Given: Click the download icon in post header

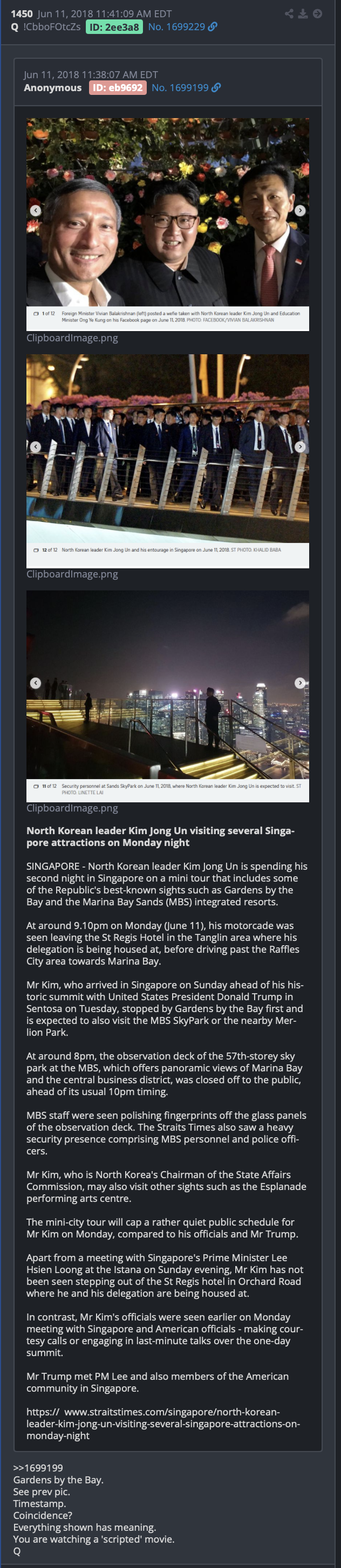Looking at the screenshot, I should [x=303, y=13].
